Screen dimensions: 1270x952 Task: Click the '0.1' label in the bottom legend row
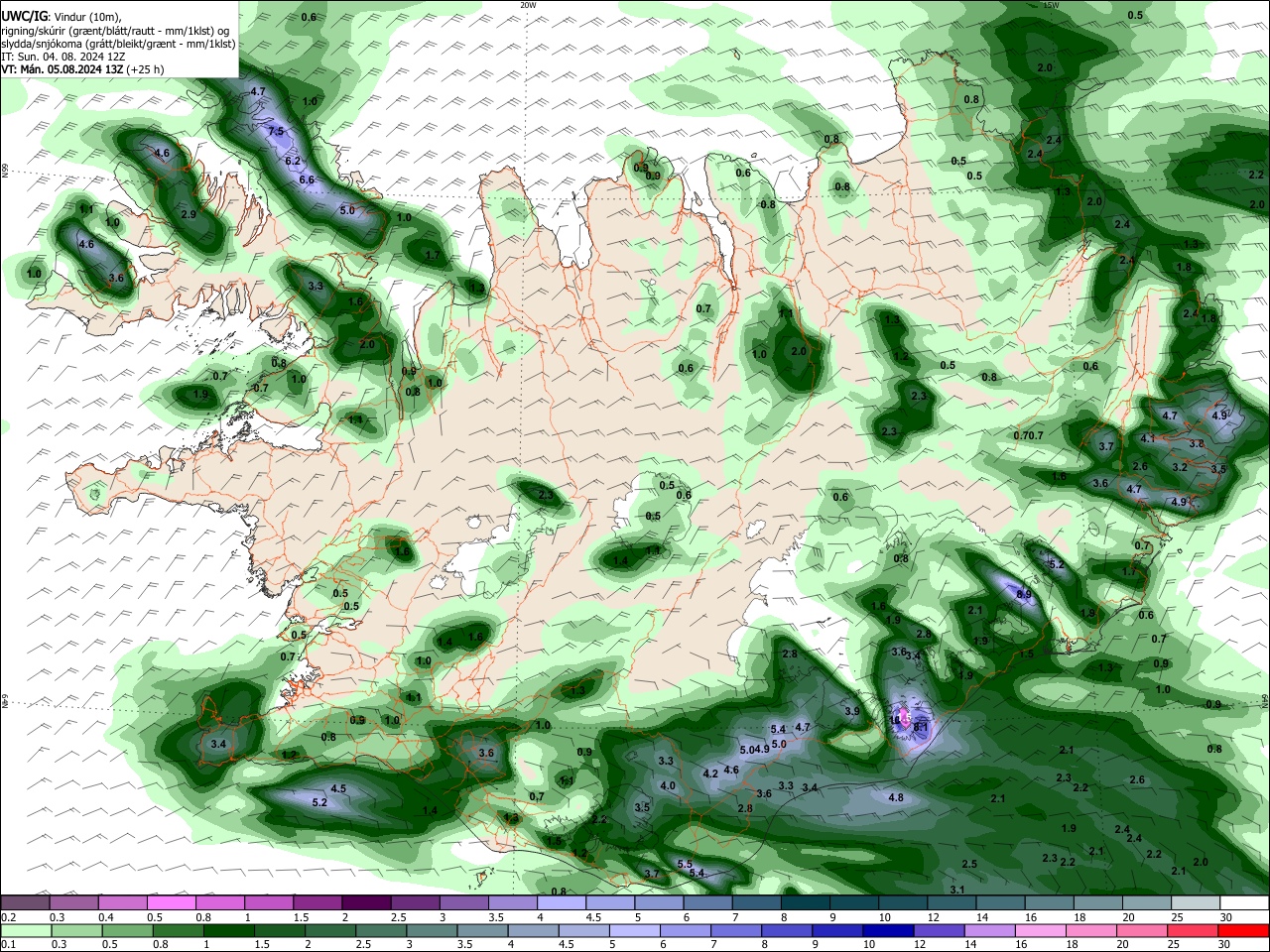coord(8,945)
